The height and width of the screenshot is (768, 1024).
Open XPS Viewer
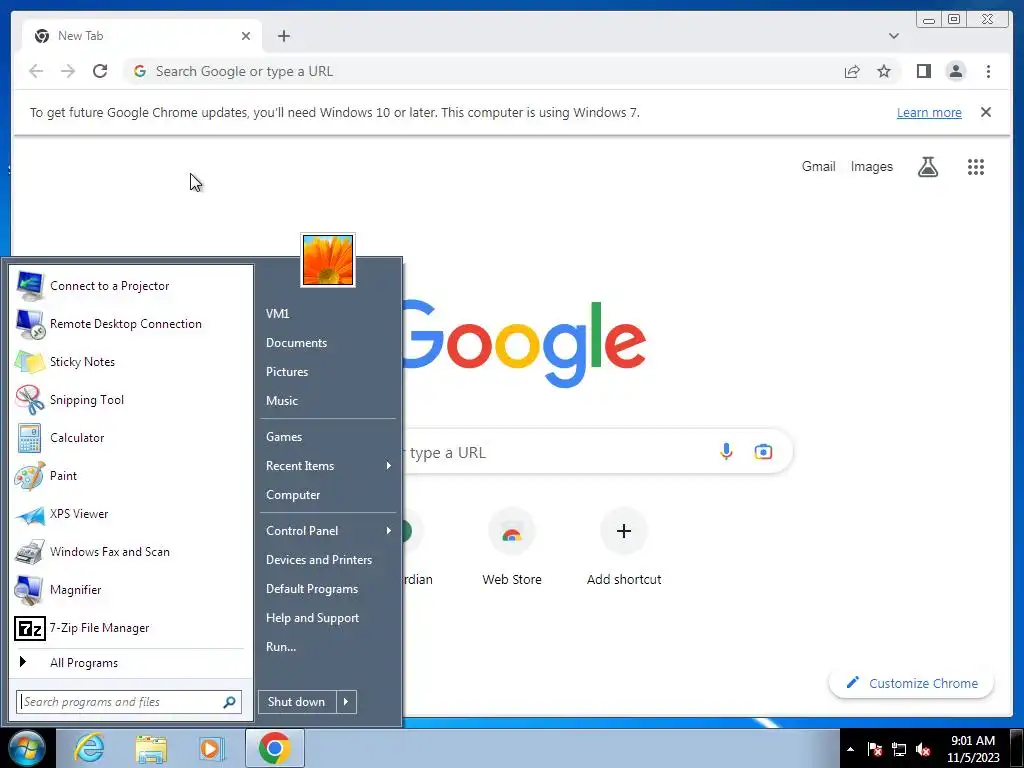point(131,514)
